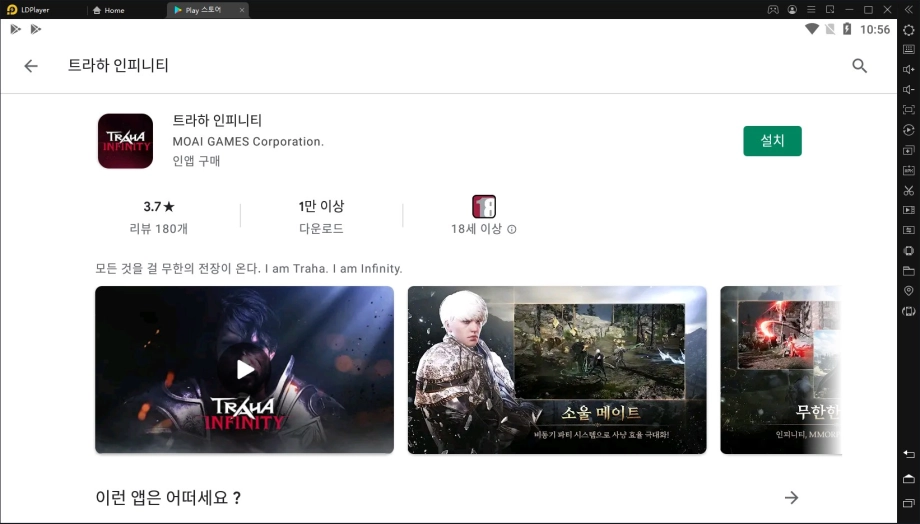
Task: Expand the '이런 앱은 어떠세요' section arrow
Action: (x=791, y=497)
